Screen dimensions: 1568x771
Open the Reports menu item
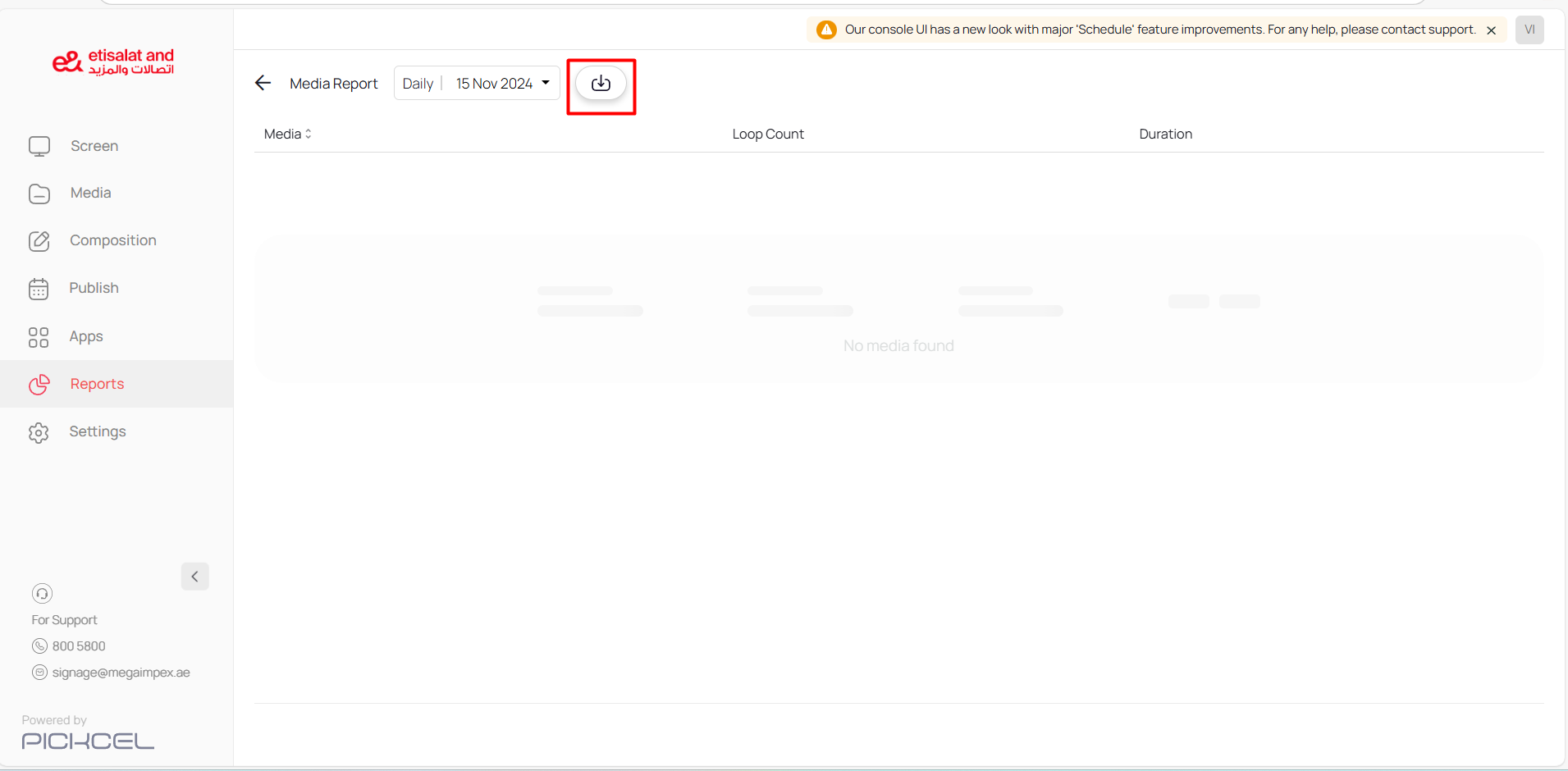click(97, 384)
